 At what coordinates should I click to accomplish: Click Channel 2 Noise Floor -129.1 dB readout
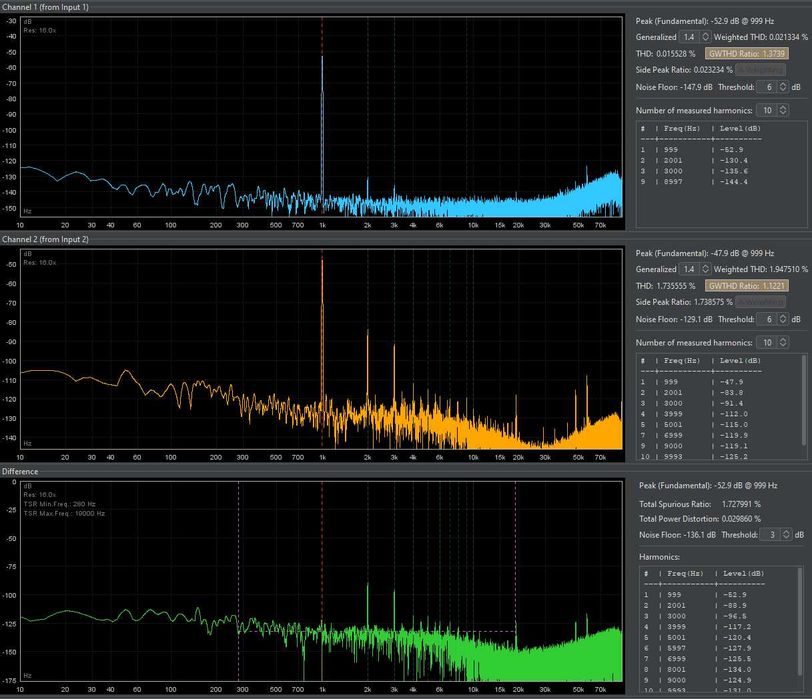[x=674, y=319]
